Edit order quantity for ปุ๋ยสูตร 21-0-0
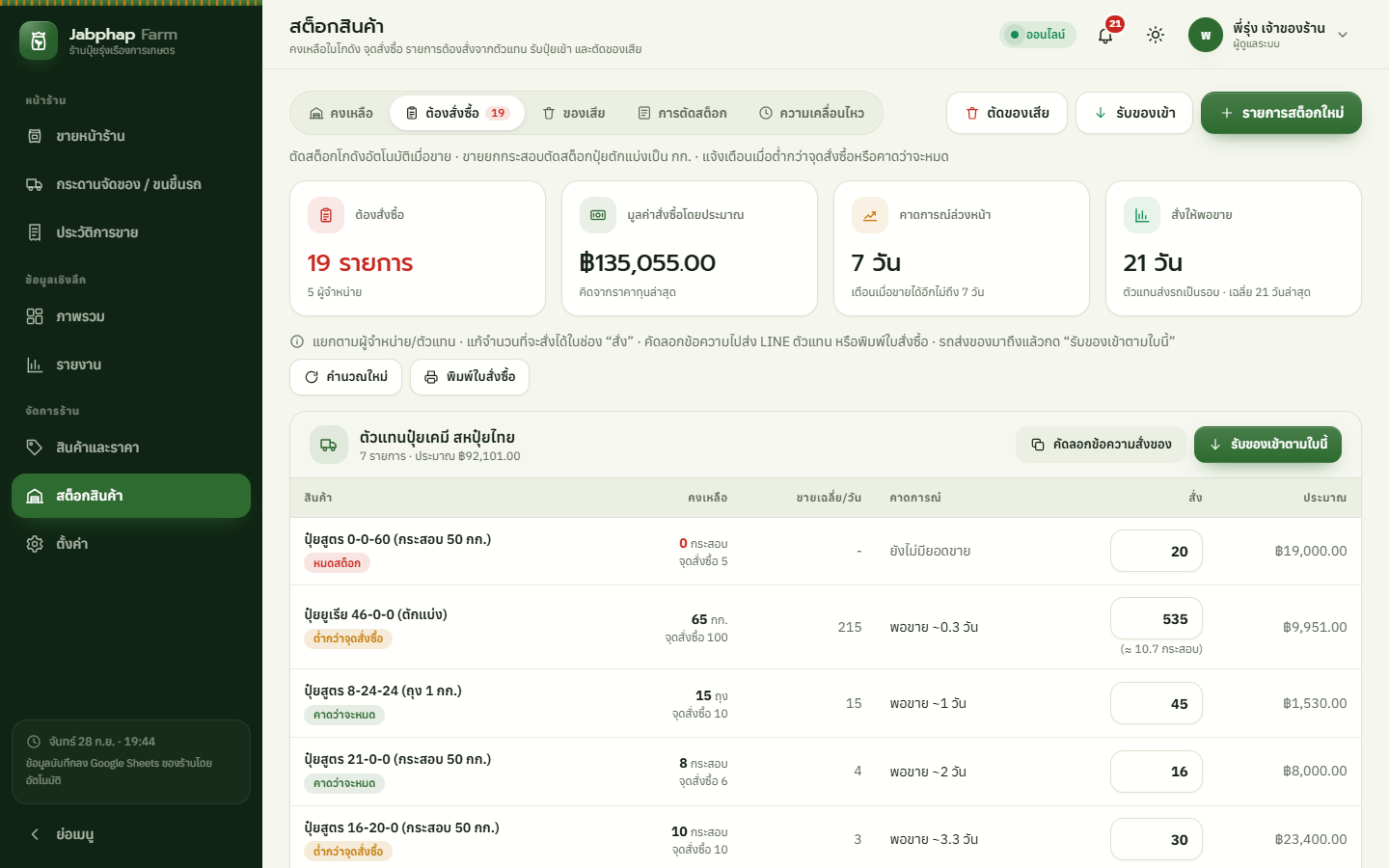This screenshot has width=1389, height=868. (x=1157, y=772)
